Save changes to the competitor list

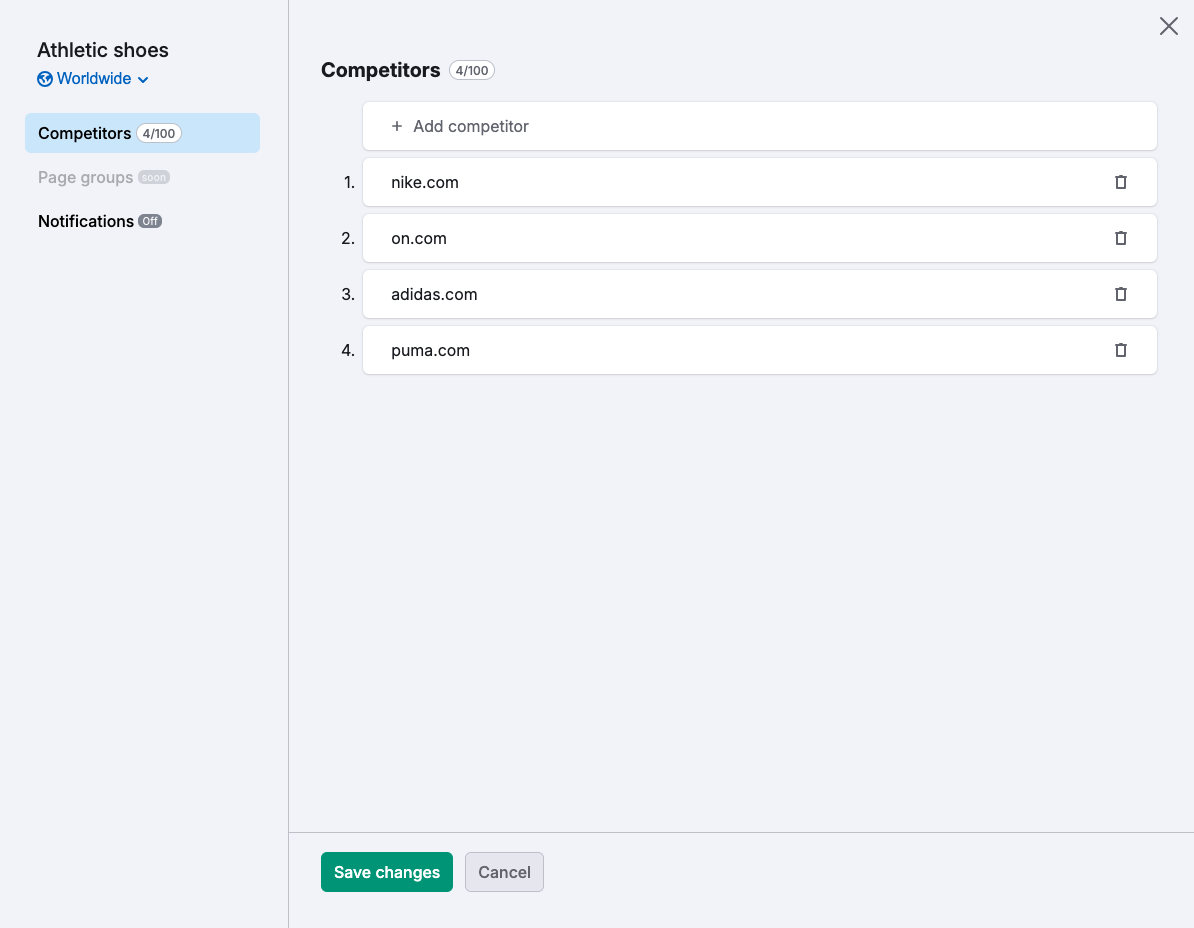click(x=386, y=872)
